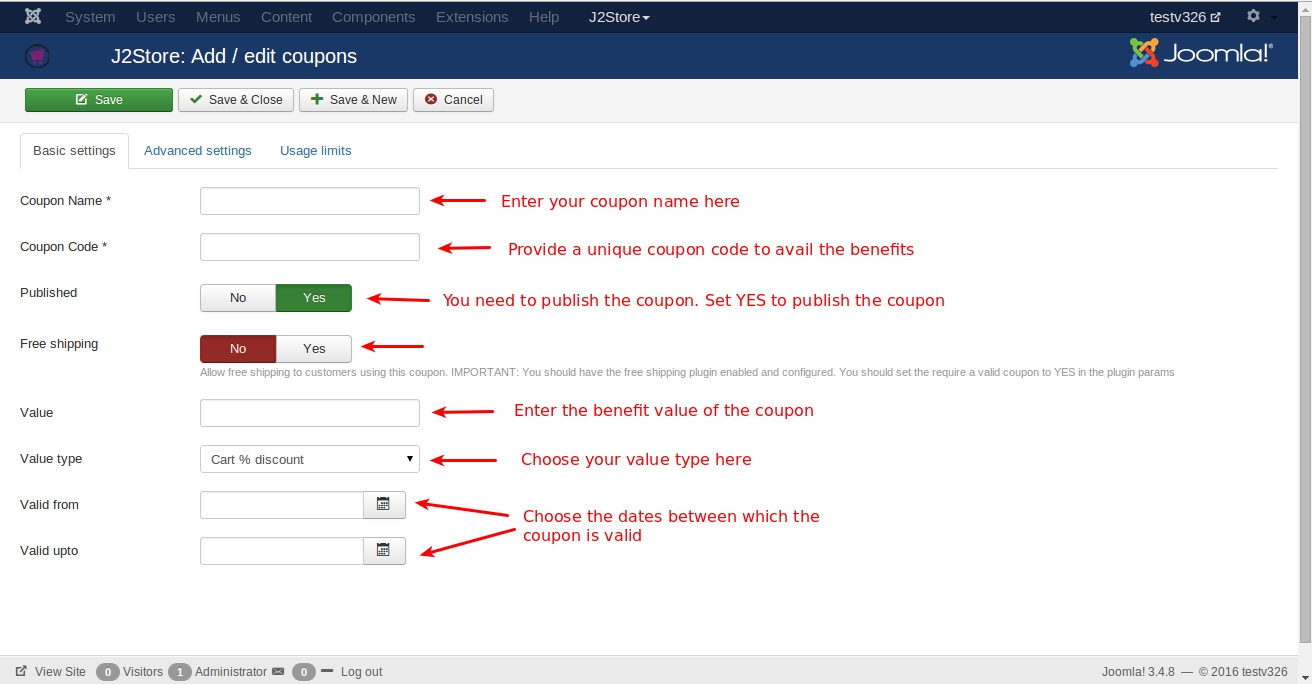Click the Save & Close button
1312x684 pixels.
[x=236, y=100]
